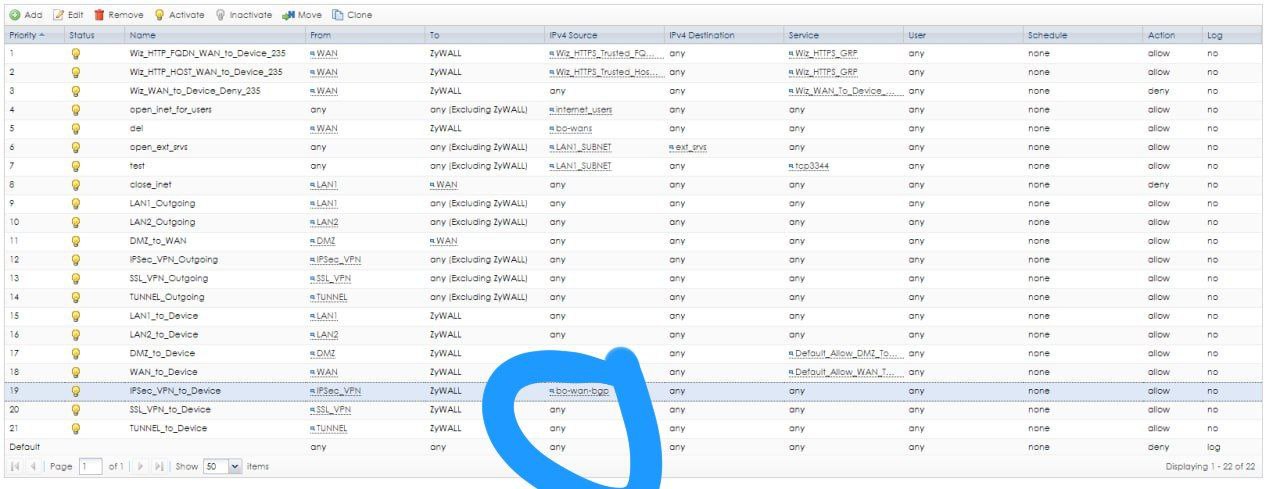Viewport: 1280px width, 489px height.
Task: Click the IPv4 Source column header
Action: click(x=603, y=35)
